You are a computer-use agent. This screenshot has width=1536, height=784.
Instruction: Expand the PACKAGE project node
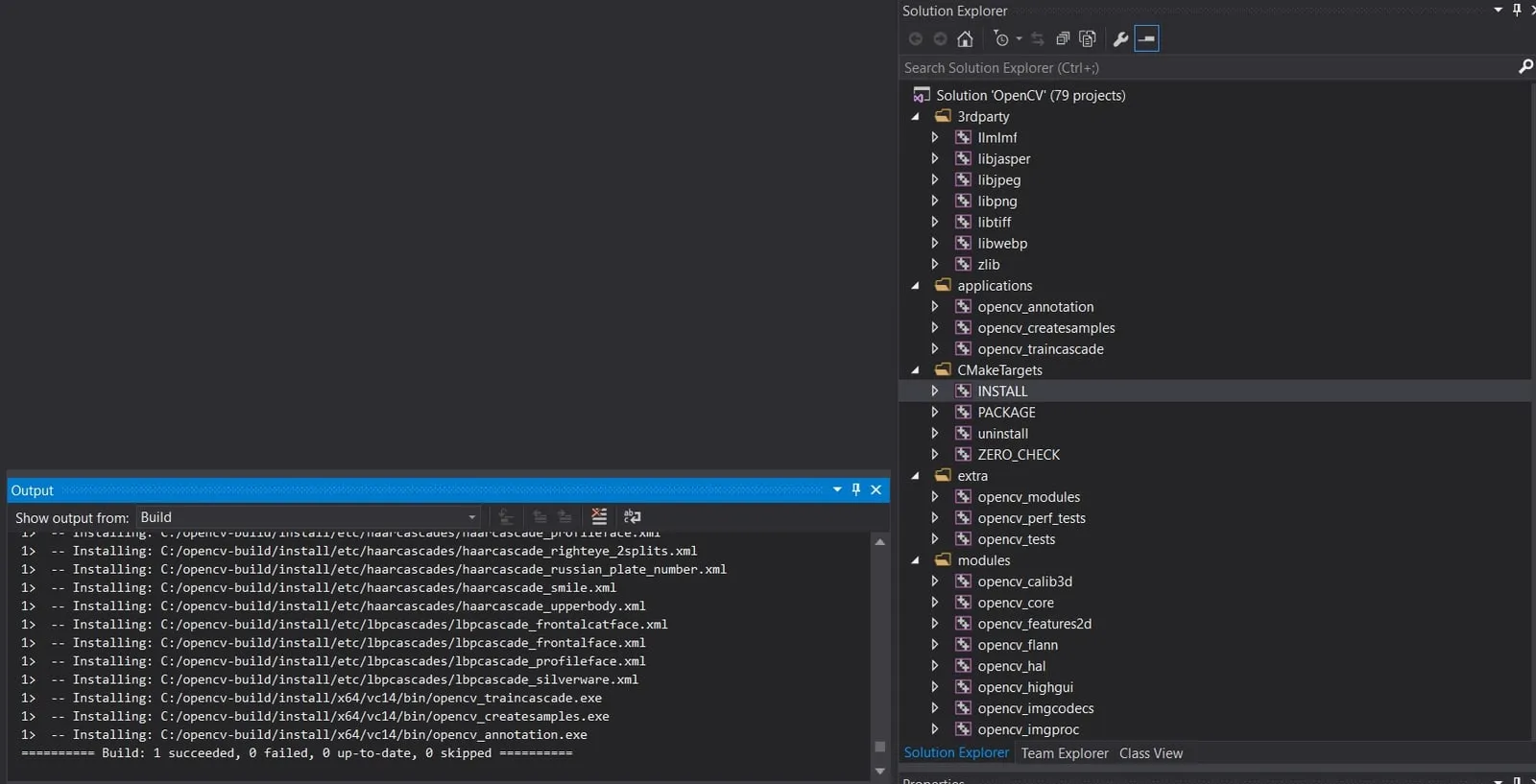pos(934,412)
